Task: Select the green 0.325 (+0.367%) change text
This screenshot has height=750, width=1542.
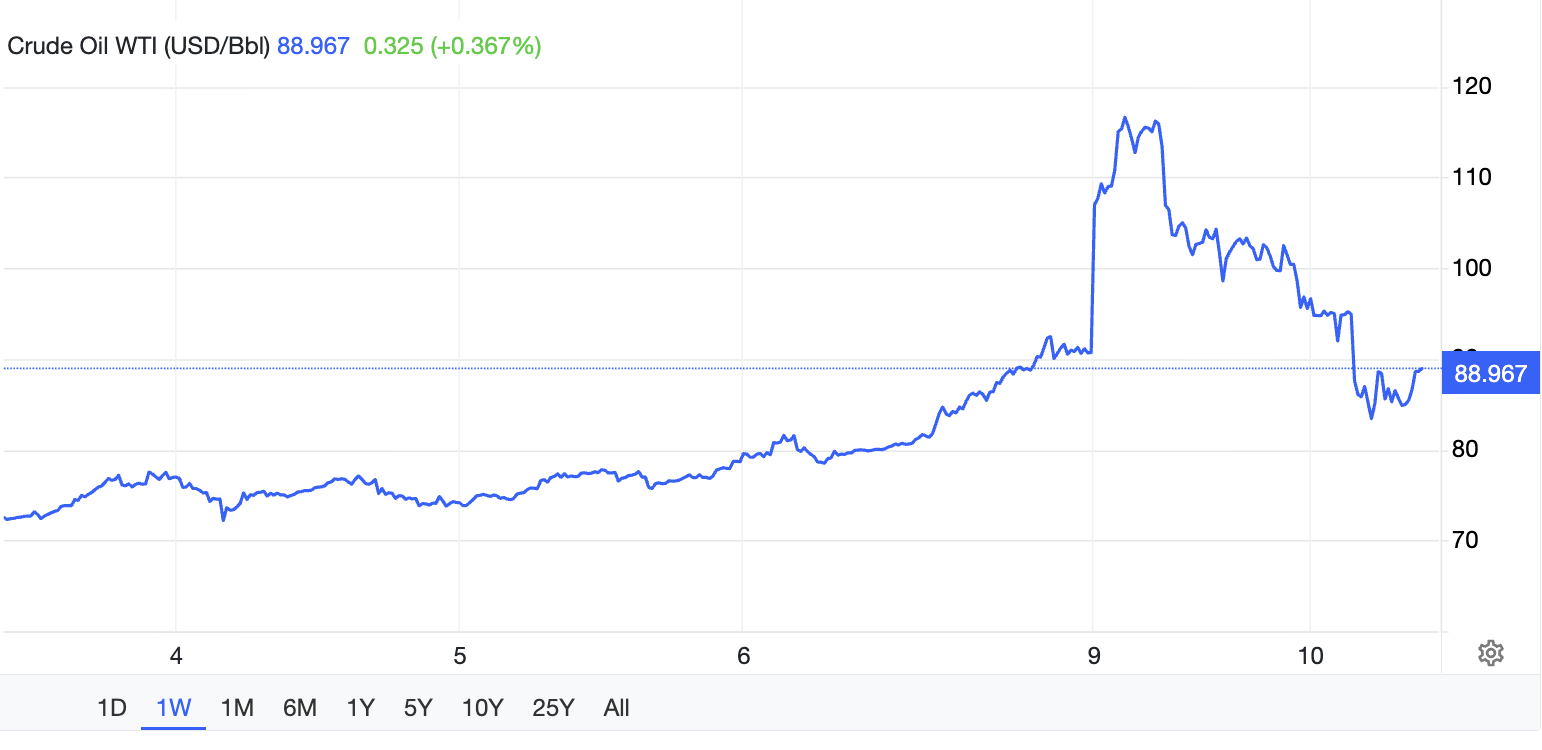Action: click(452, 45)
